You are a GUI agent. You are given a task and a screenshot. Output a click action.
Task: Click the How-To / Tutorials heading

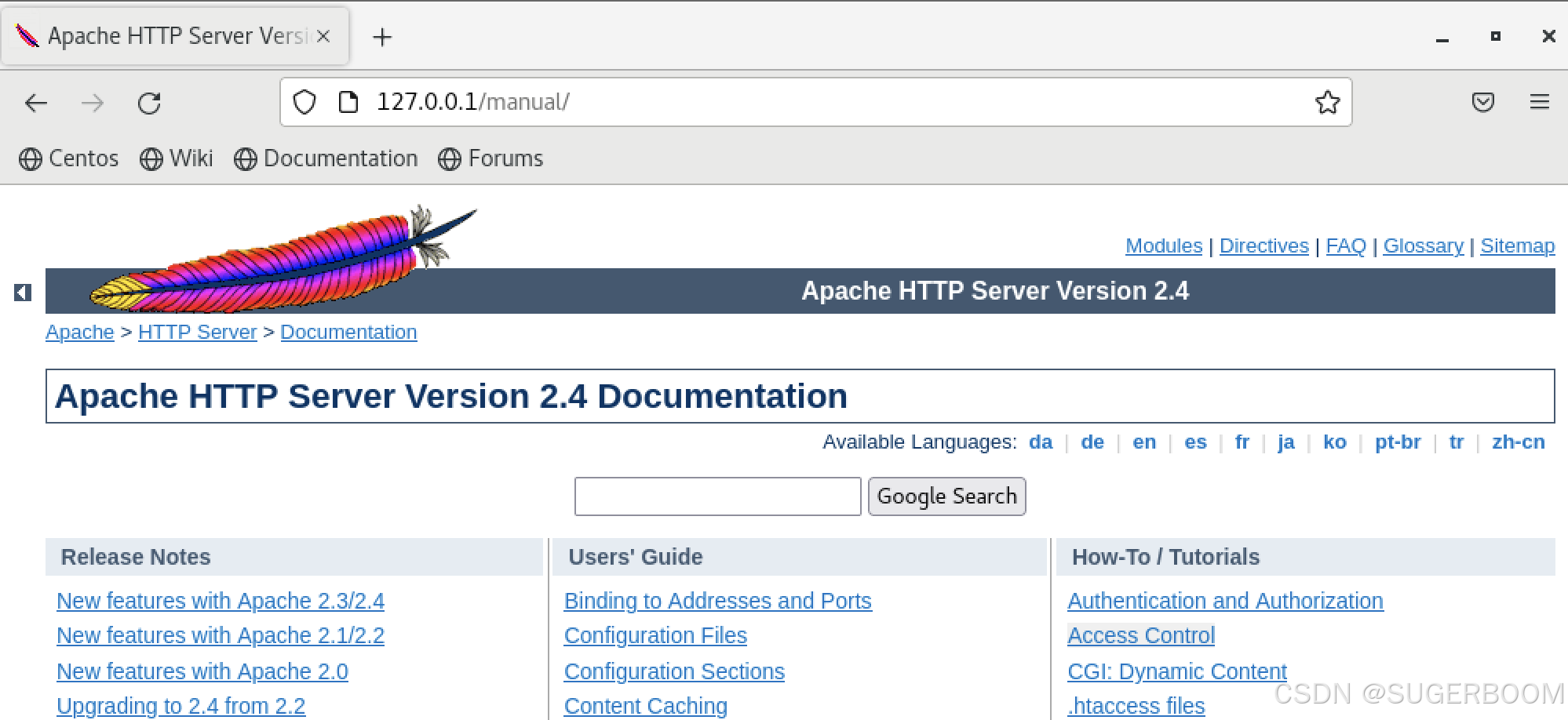1165,557
